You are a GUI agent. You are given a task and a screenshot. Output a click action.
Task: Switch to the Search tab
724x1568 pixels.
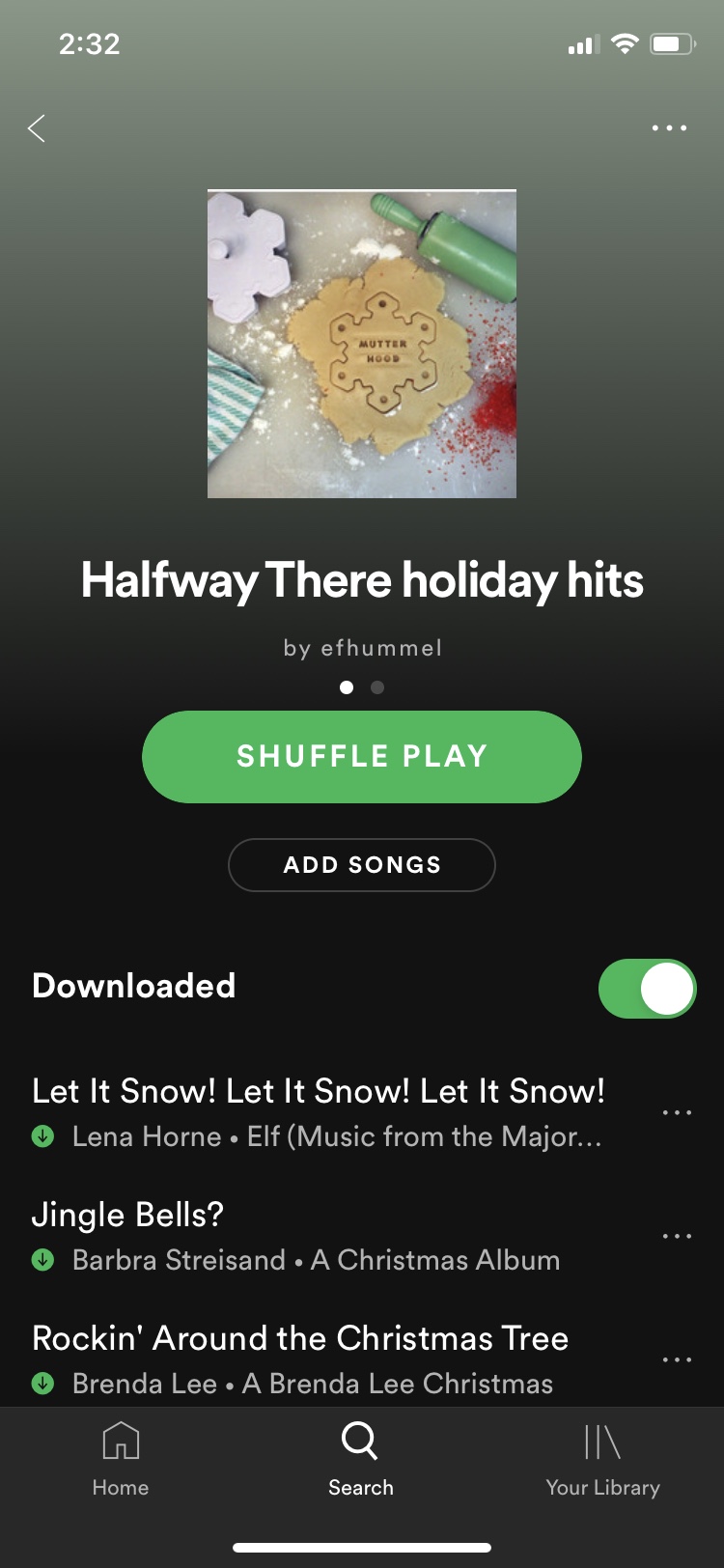[361, 1460]
